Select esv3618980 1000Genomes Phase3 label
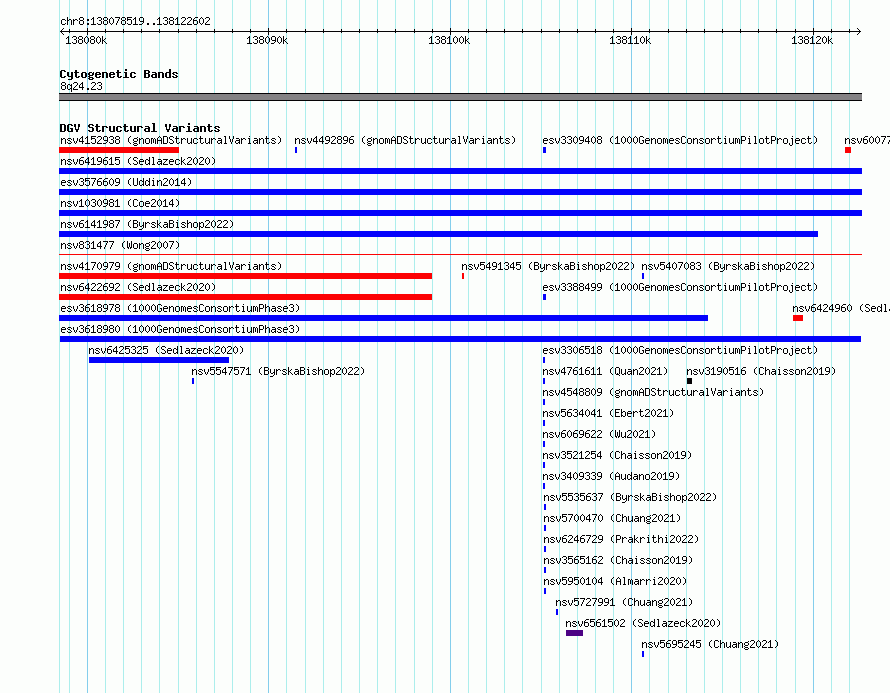 point(180,329)
